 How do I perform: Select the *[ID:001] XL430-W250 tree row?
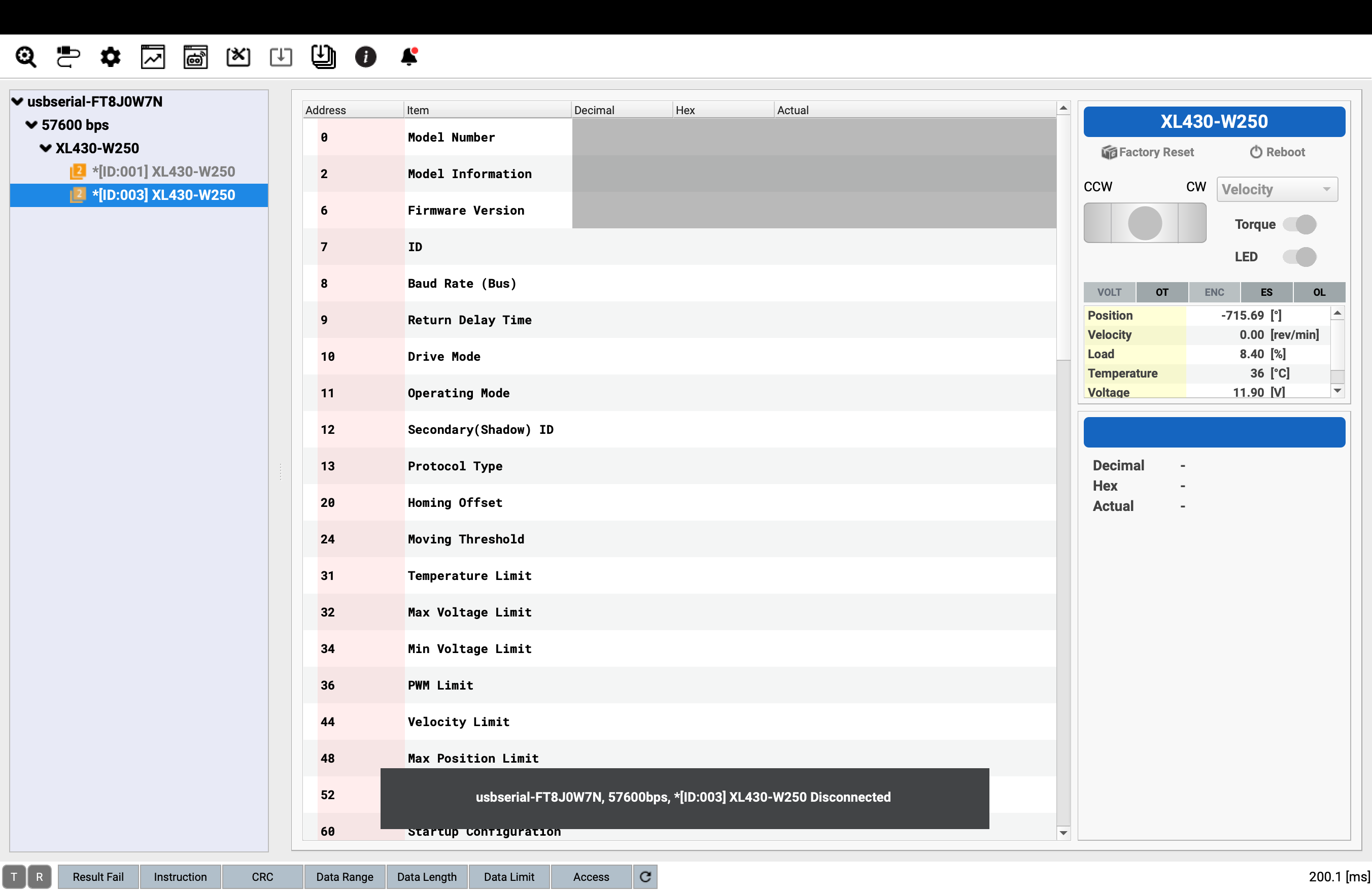pyautogui.click(x=139, y=171)
